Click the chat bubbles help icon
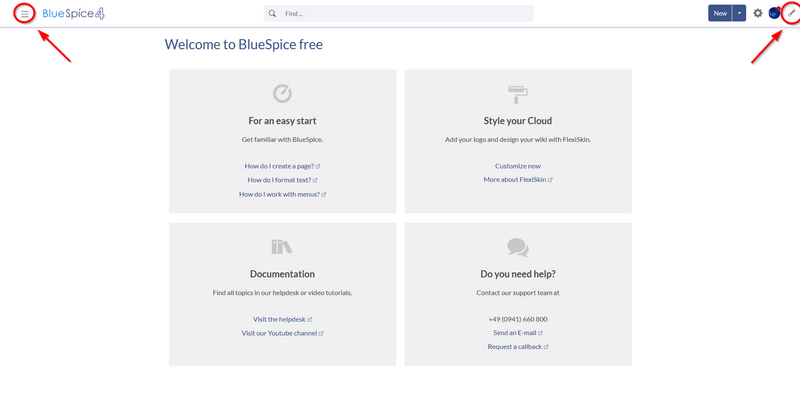 pyautogui.click(x=518, y=248)
